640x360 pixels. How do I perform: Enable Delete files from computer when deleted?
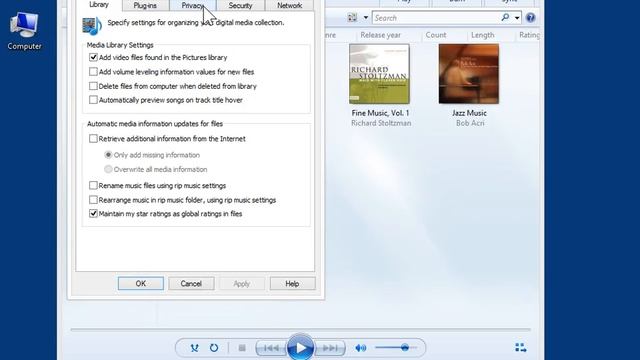(x=93, y=86)
